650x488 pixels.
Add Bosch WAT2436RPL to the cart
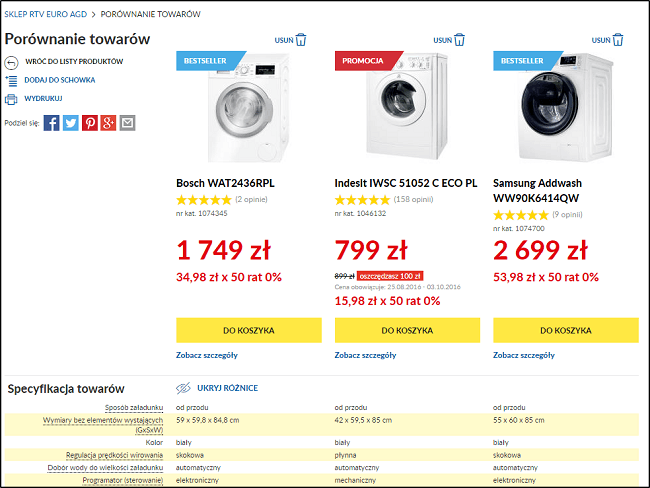click(x=248, y=330)
